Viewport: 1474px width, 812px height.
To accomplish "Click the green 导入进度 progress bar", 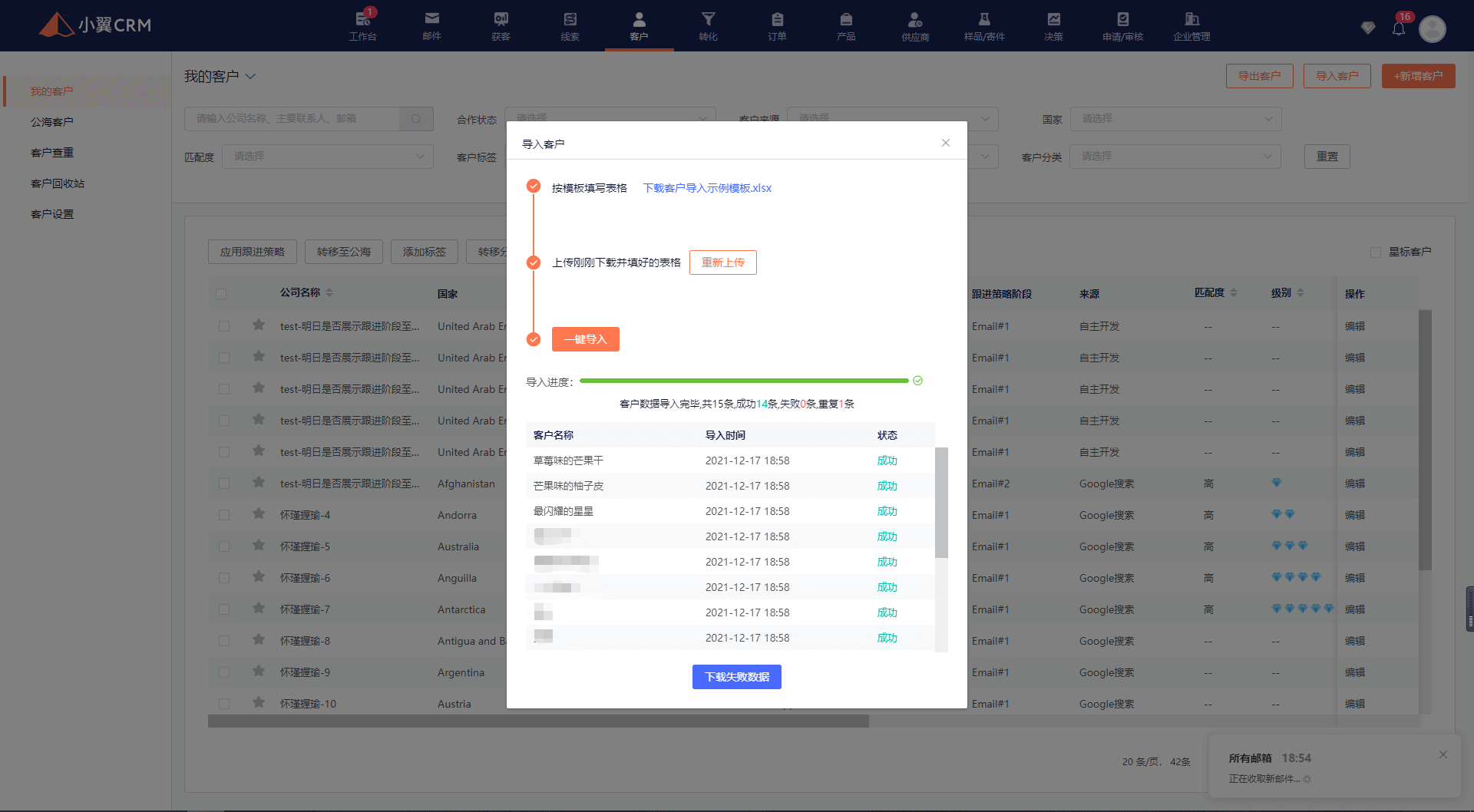I will coord(744,381).
